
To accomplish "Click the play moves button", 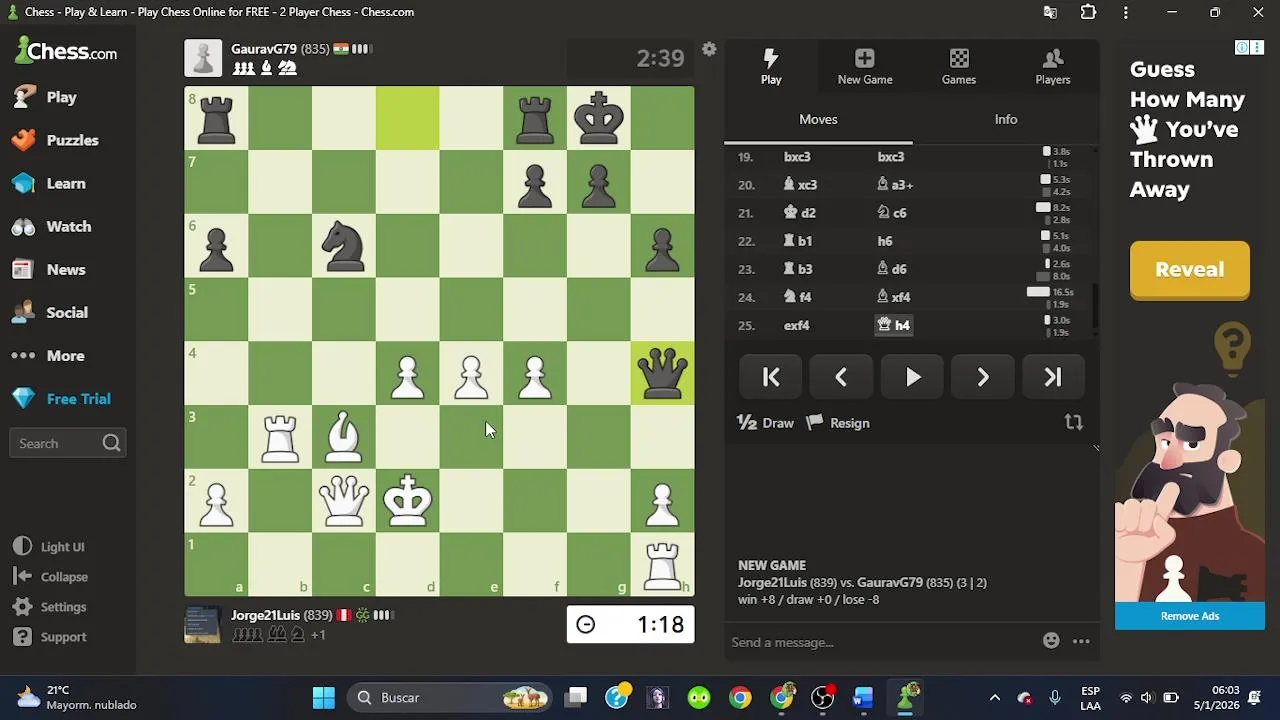I will [x=912, y=377].
